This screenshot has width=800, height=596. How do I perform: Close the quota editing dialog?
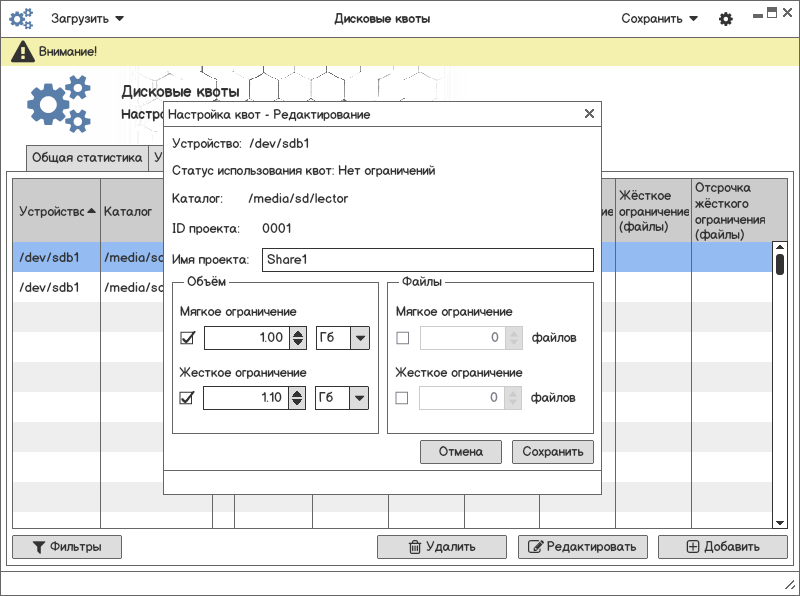(589, 114)
